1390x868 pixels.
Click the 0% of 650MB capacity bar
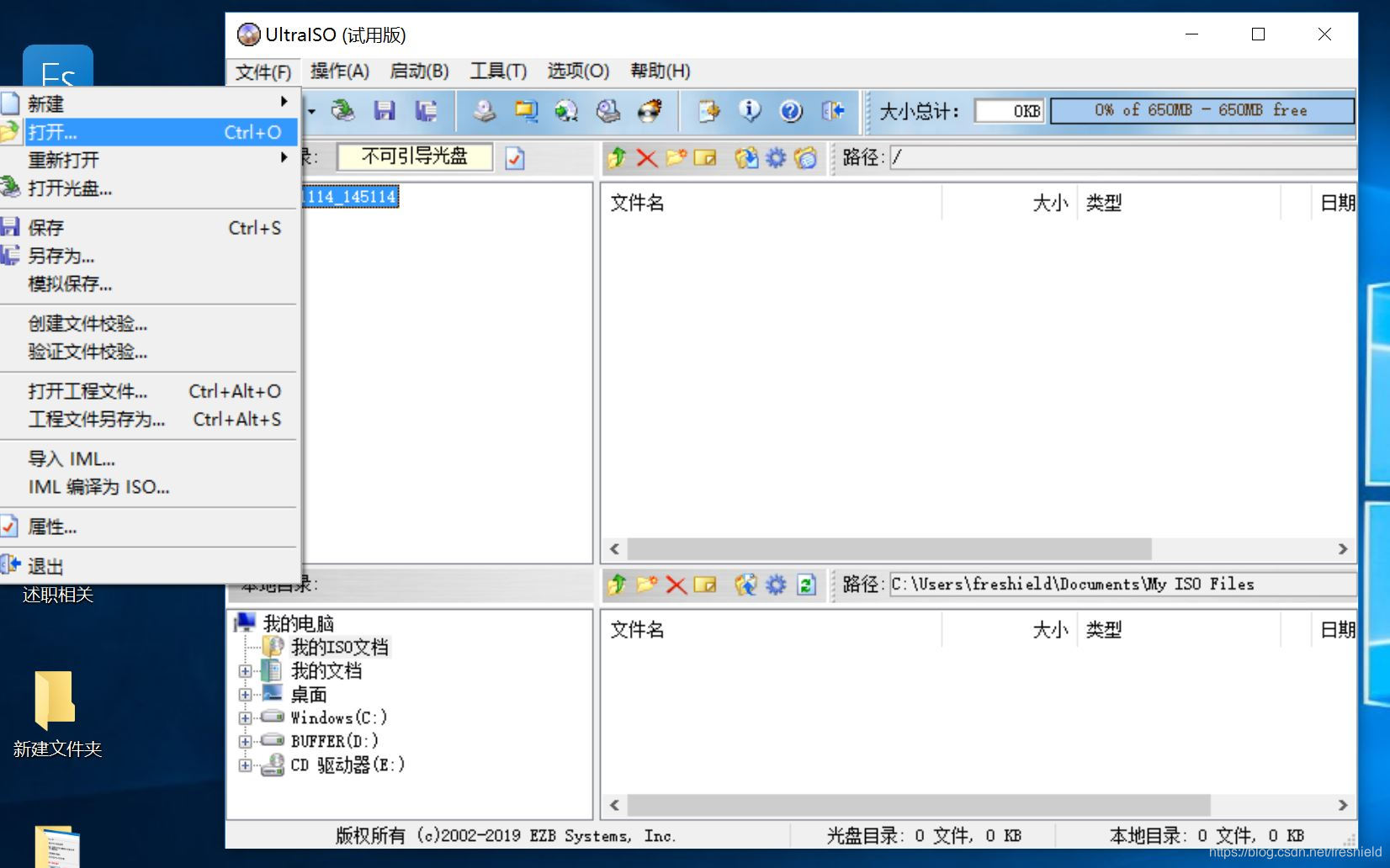pyautogui.click(x=1202, y=110)
